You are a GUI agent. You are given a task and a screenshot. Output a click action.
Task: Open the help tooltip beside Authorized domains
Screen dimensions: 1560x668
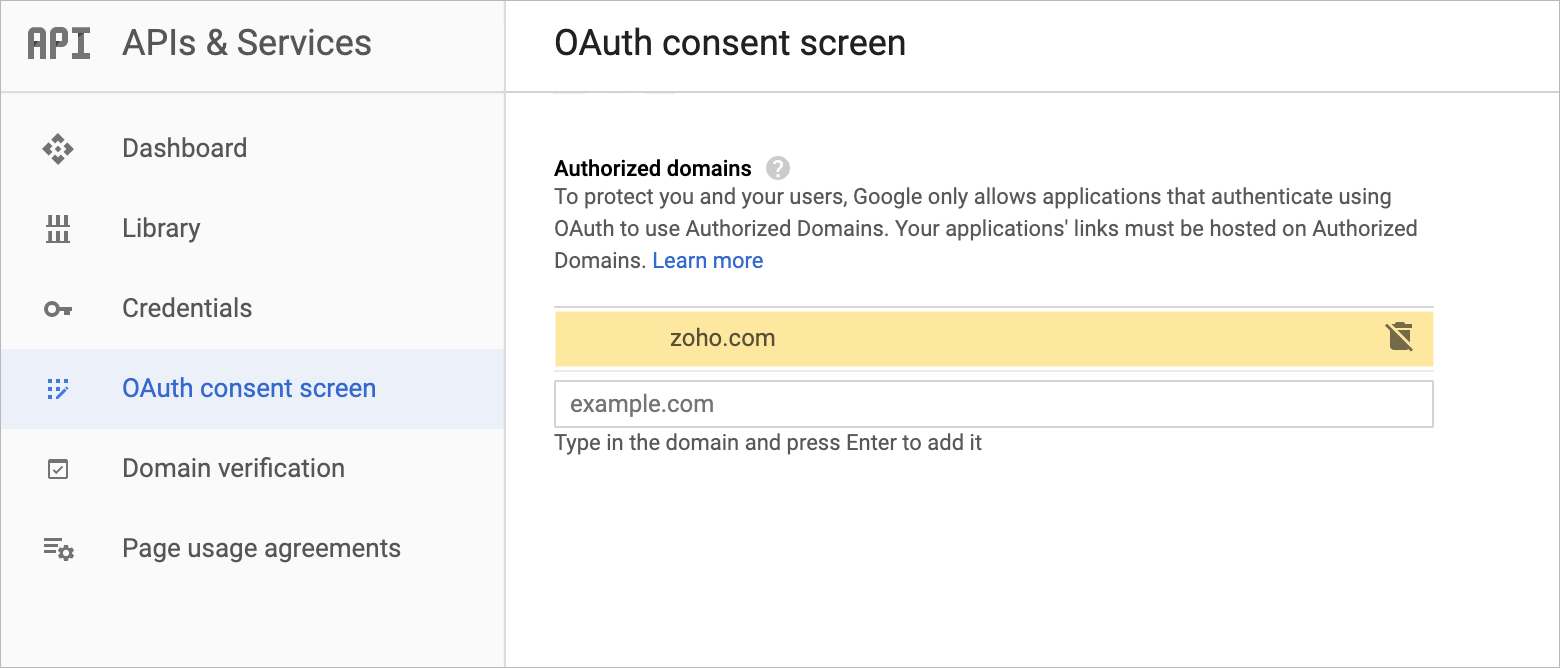click(777, 168)
